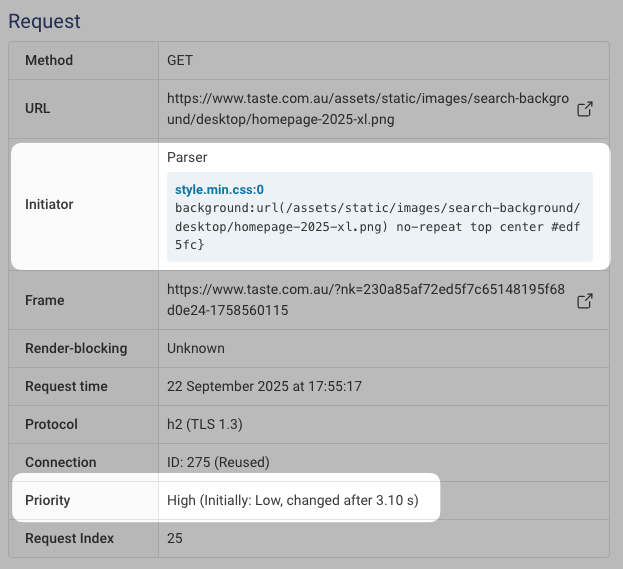Select the Request Index value 25
The height and width of the screenshot is (569, 623).
(x=175, y=538)
